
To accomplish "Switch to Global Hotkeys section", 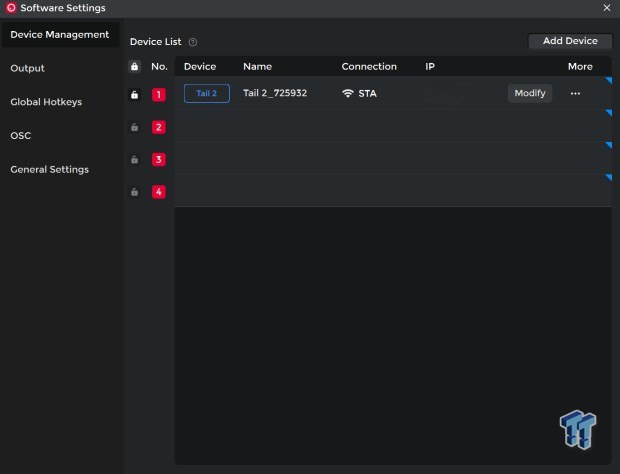I will pyautogui.click(x=46, y=102).
